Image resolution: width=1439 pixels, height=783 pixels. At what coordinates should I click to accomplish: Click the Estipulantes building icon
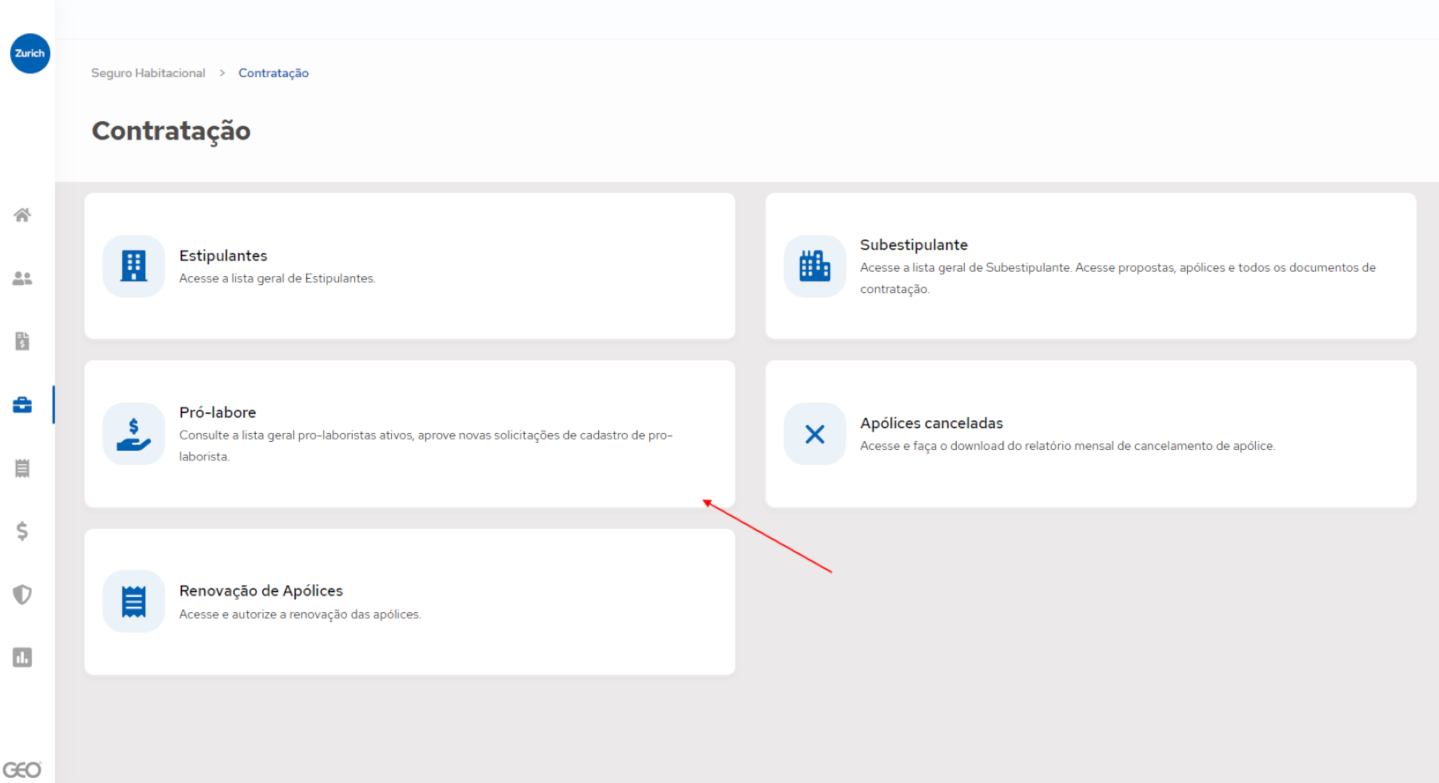pyautogui.click(x=134, y=266)
